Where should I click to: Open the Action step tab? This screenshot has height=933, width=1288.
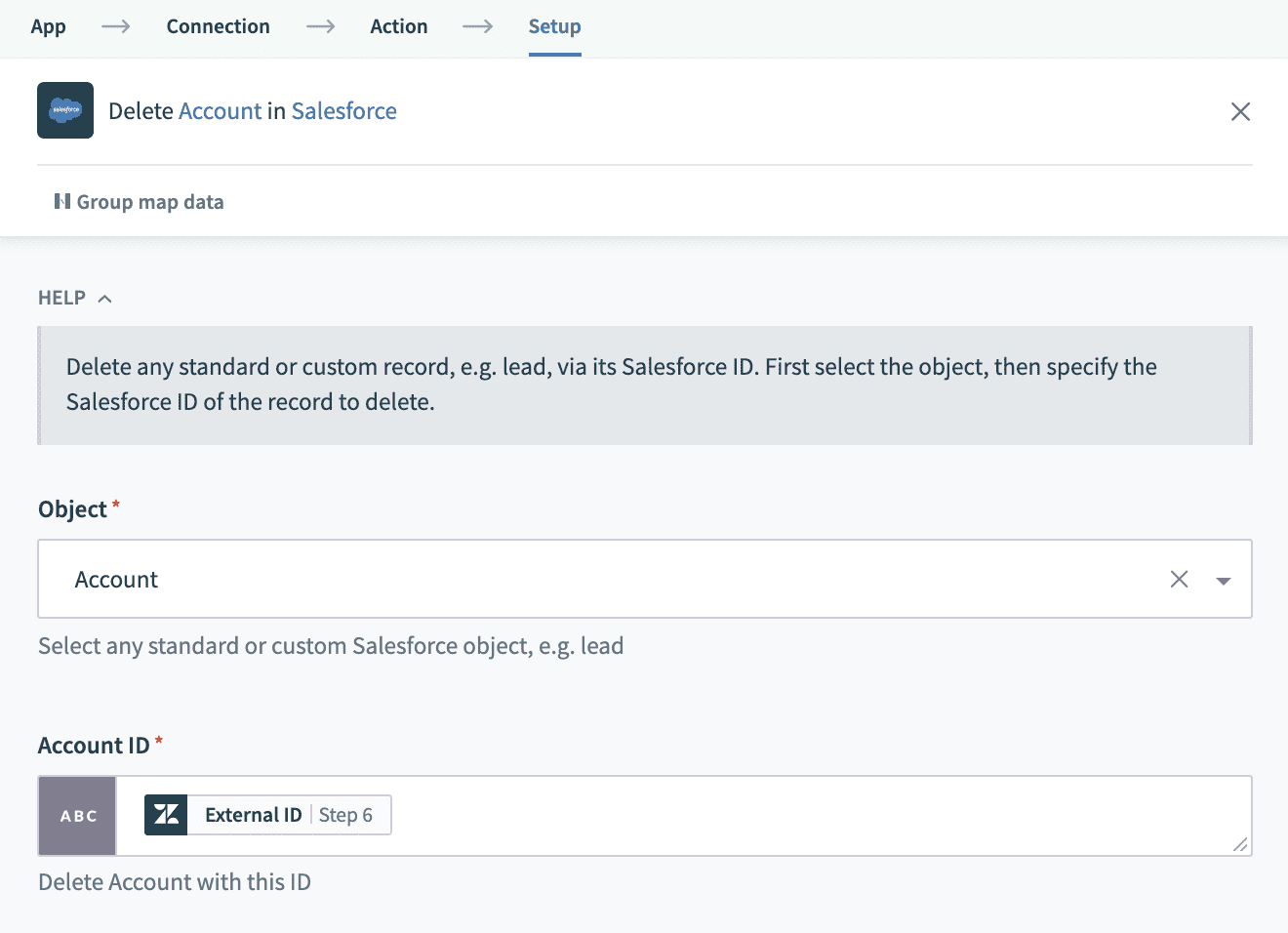(398, 26)
